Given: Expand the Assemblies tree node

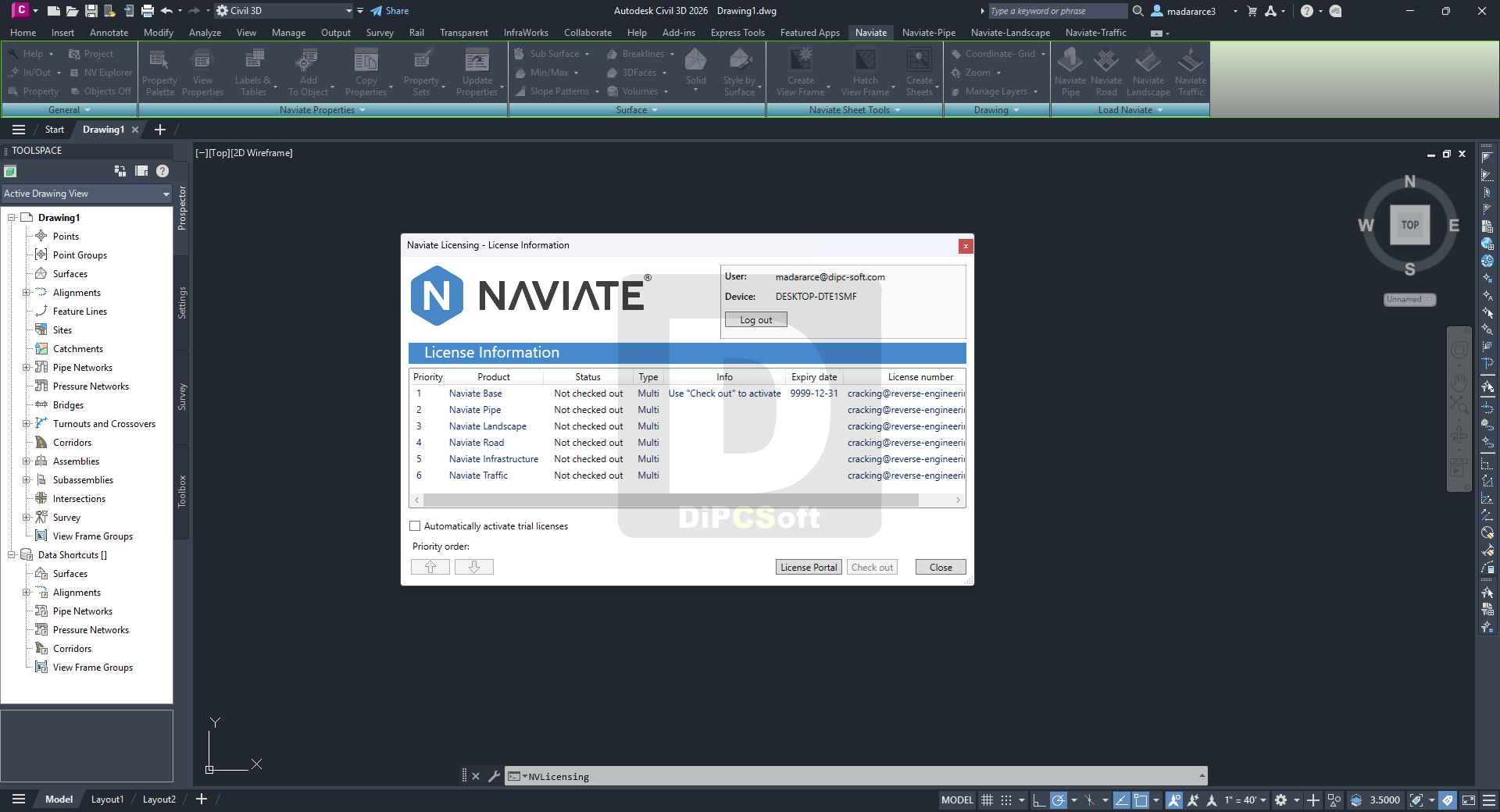Looking at the screenshot, I should pyautogui.click(x=26, y=461).
